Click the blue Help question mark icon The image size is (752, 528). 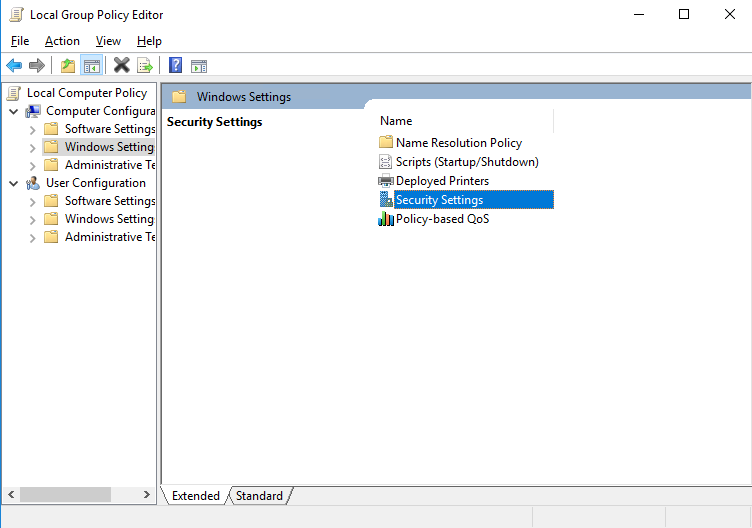coord(175,66)
